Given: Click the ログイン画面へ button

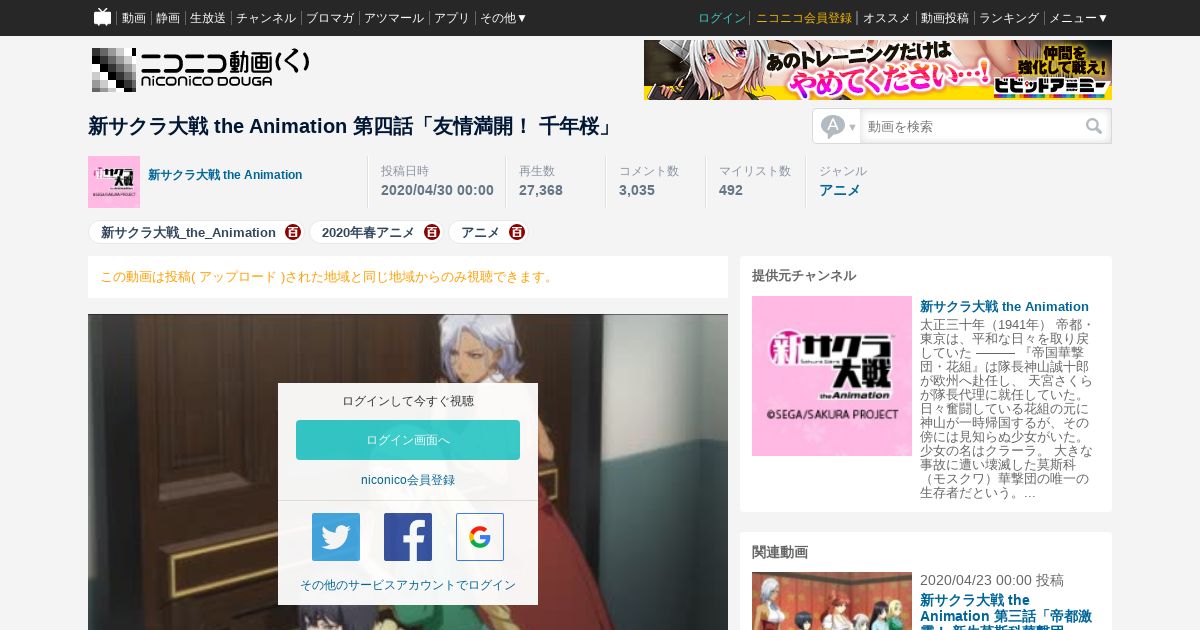Looking at the screenshot, I should tap(408, 440).
